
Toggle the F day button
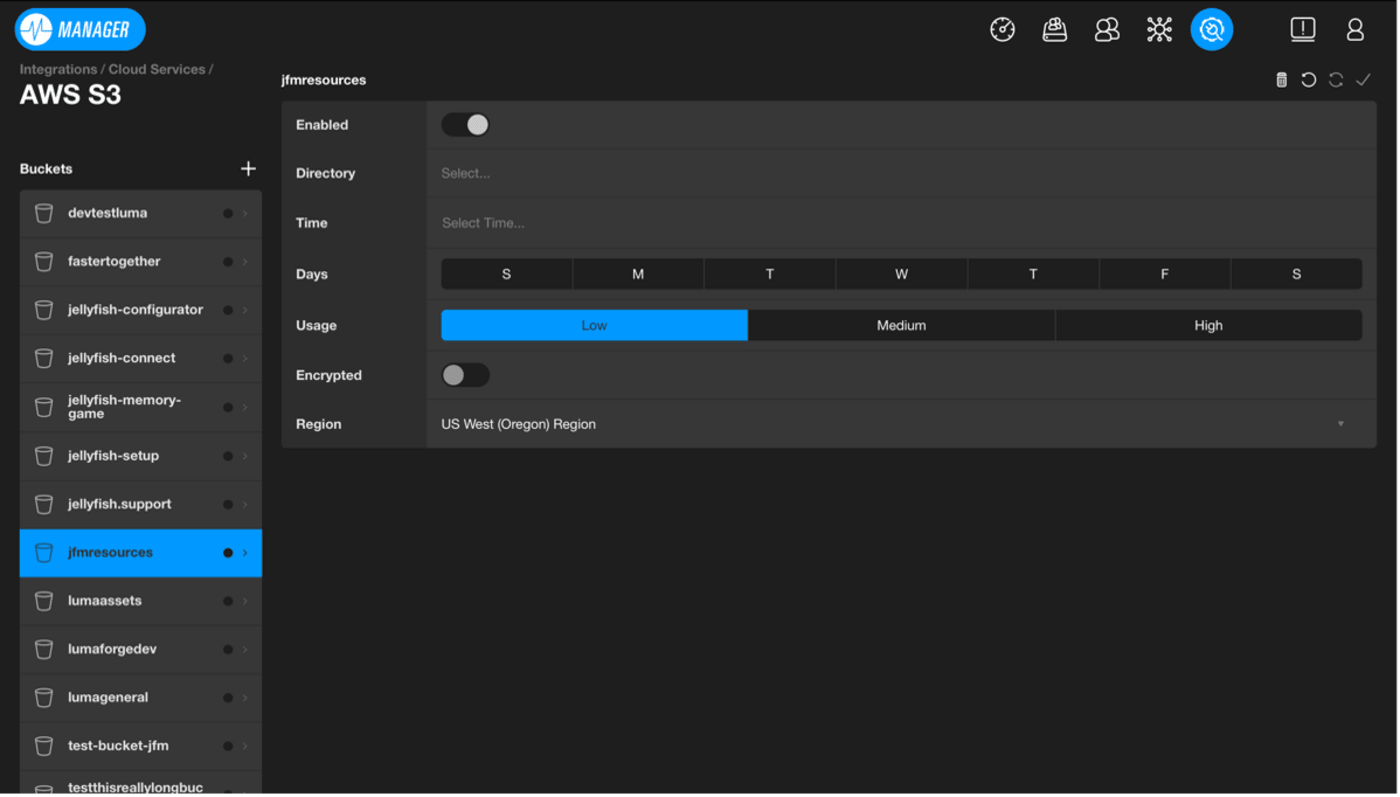tap(1164, 274)
